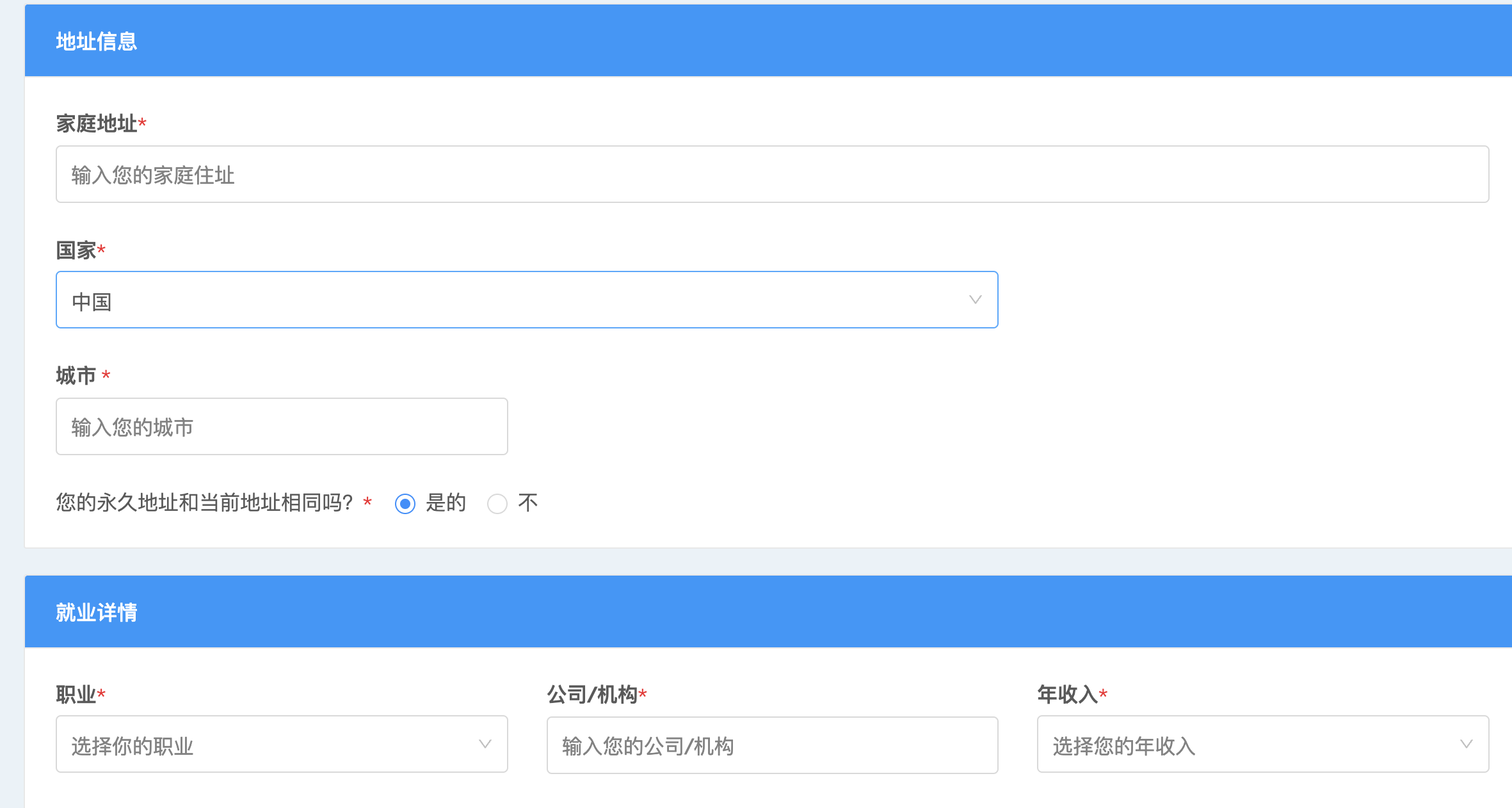Click the 年收入 field label
Screen dimensions: 1512x808
1067,695
